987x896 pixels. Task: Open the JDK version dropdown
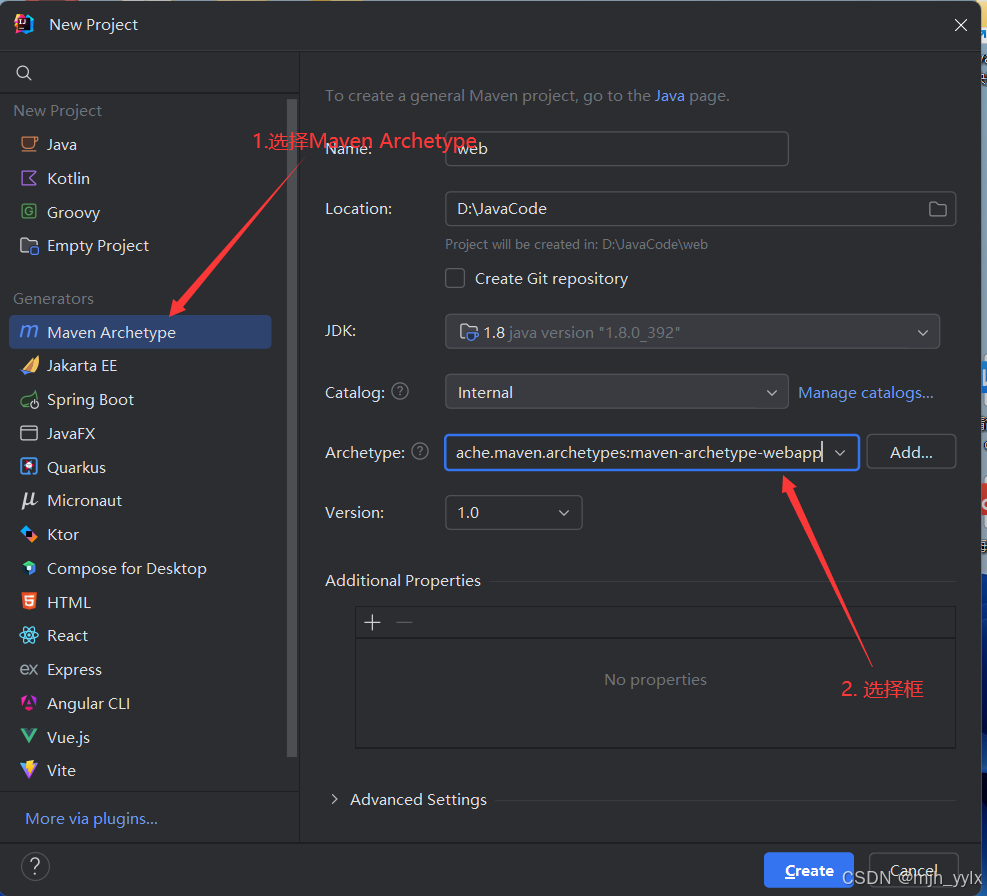692,332
